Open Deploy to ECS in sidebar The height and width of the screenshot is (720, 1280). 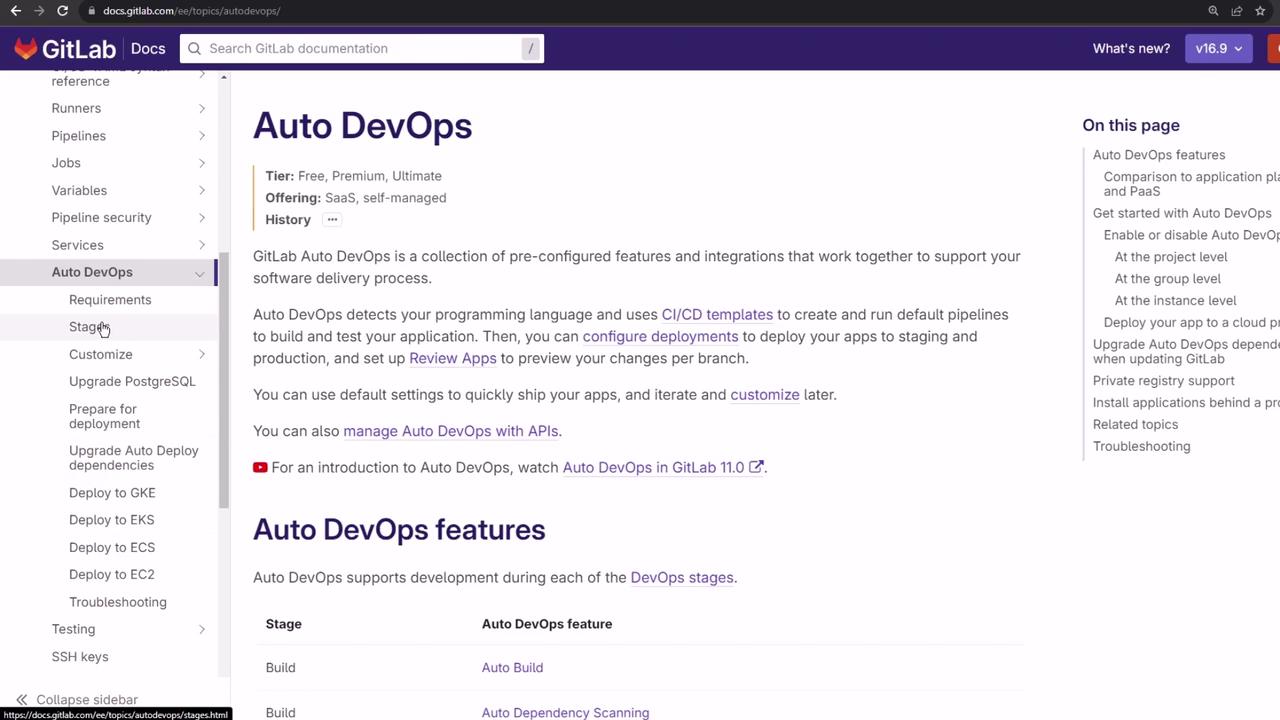pos(112,547)
